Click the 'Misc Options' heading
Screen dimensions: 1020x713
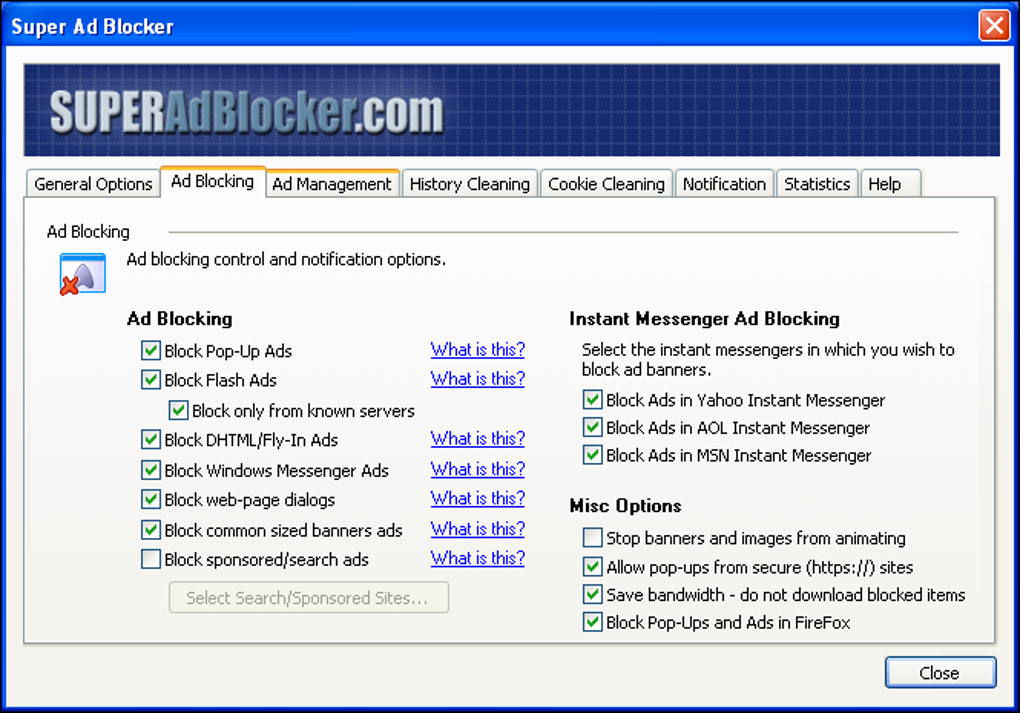click(625, 505)
